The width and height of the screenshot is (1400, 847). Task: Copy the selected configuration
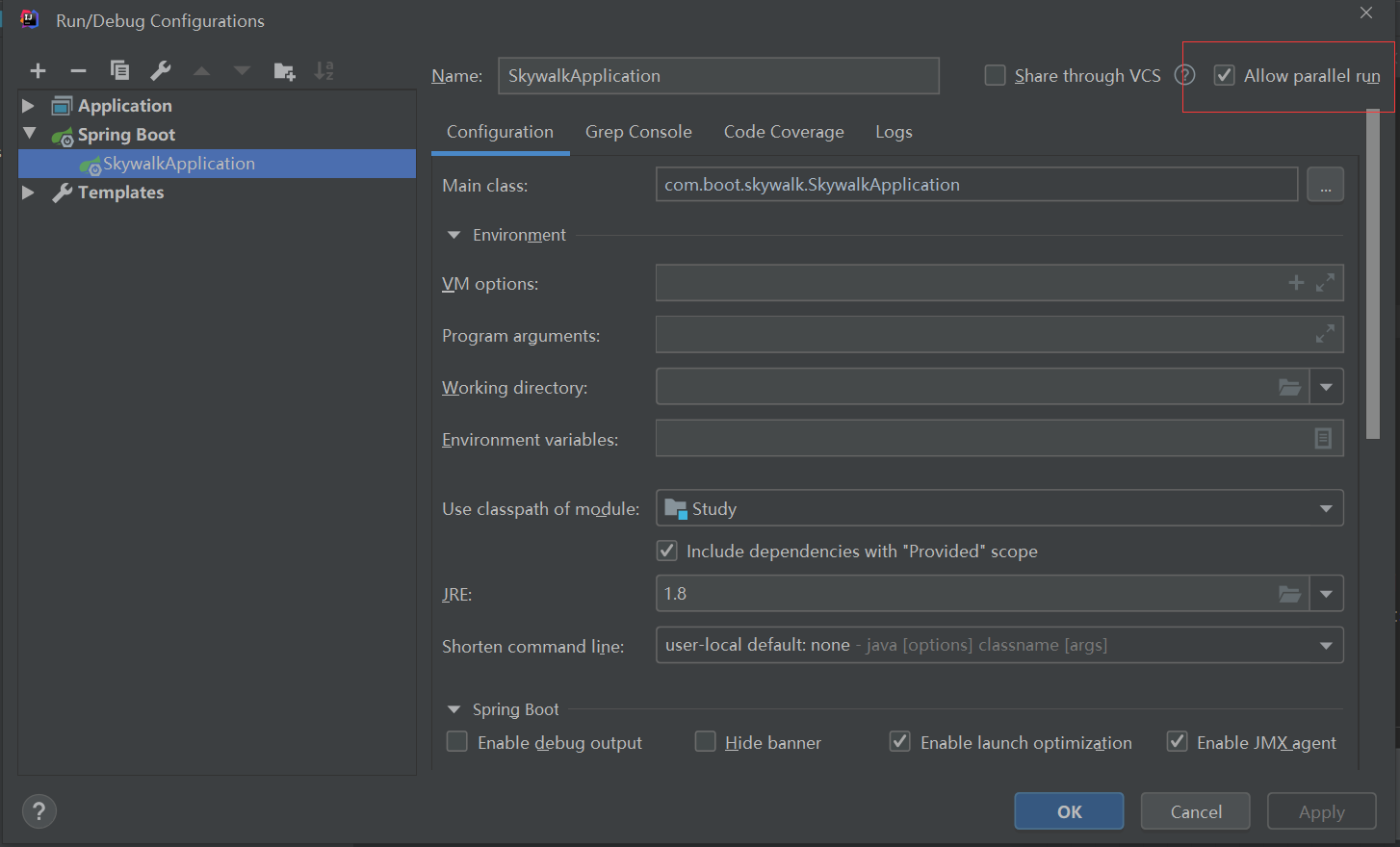click(119, 70)
